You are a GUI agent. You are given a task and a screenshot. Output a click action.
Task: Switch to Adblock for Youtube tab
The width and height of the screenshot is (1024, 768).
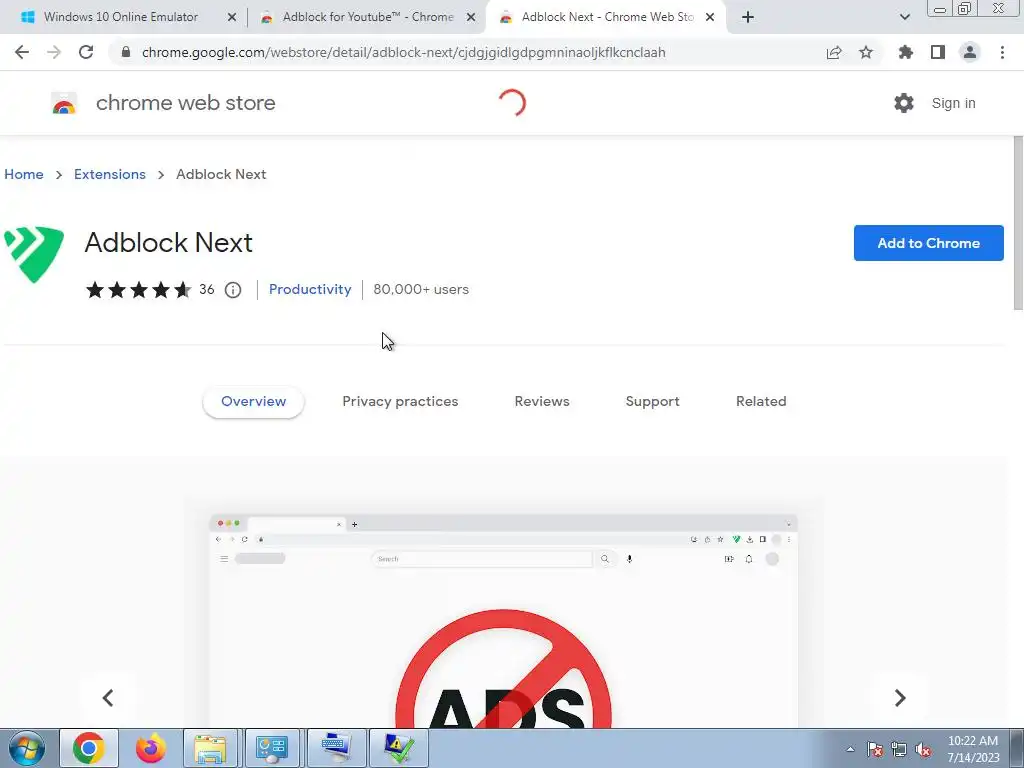coord(368,17)
